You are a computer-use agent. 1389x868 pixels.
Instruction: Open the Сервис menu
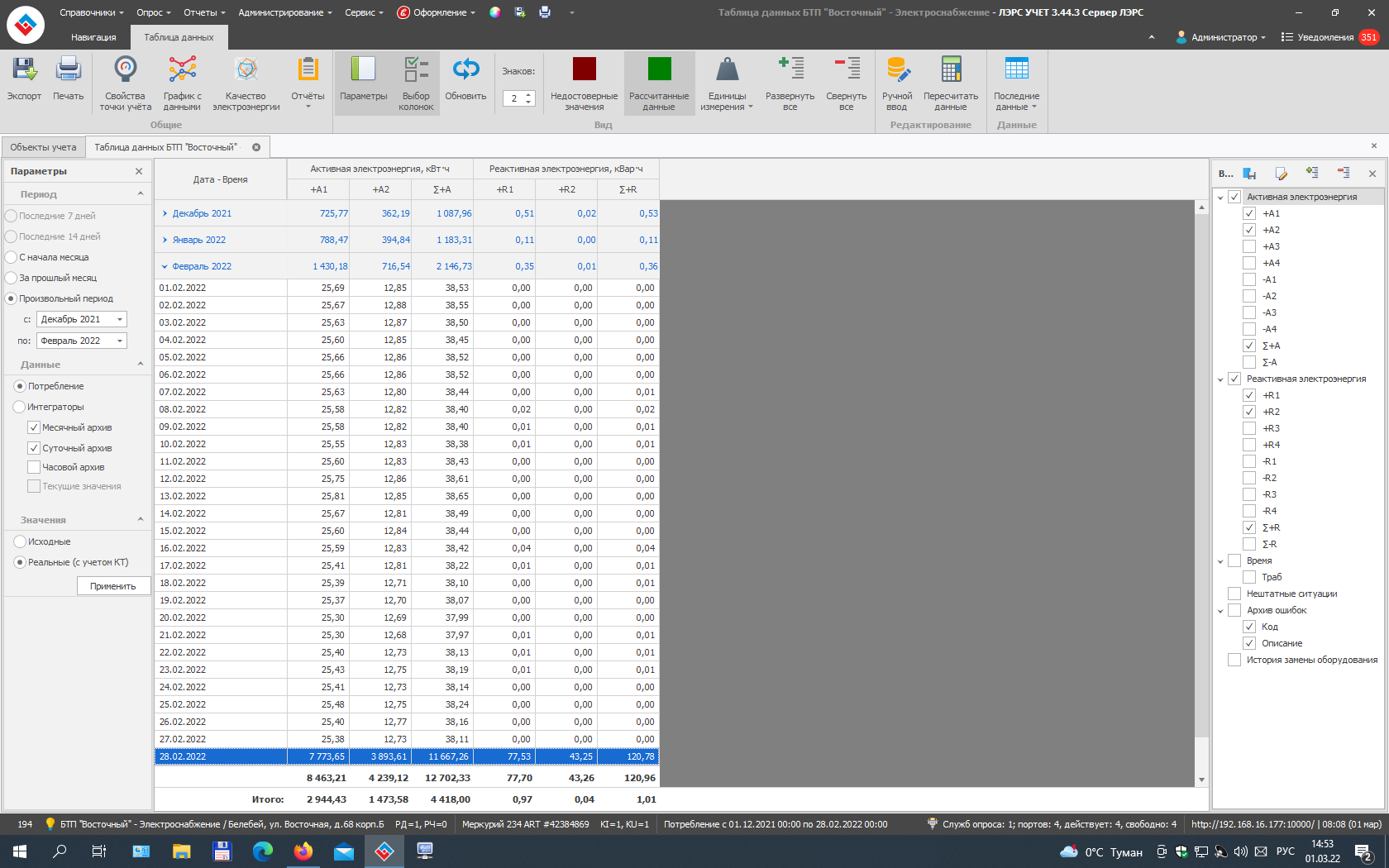pos(365,12)
